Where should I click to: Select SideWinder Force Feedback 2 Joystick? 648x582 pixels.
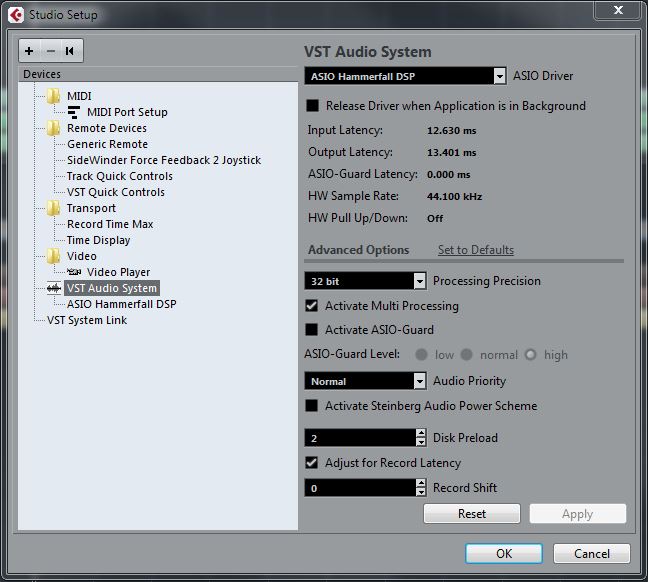pyautogui.click(x=164, y=160)
